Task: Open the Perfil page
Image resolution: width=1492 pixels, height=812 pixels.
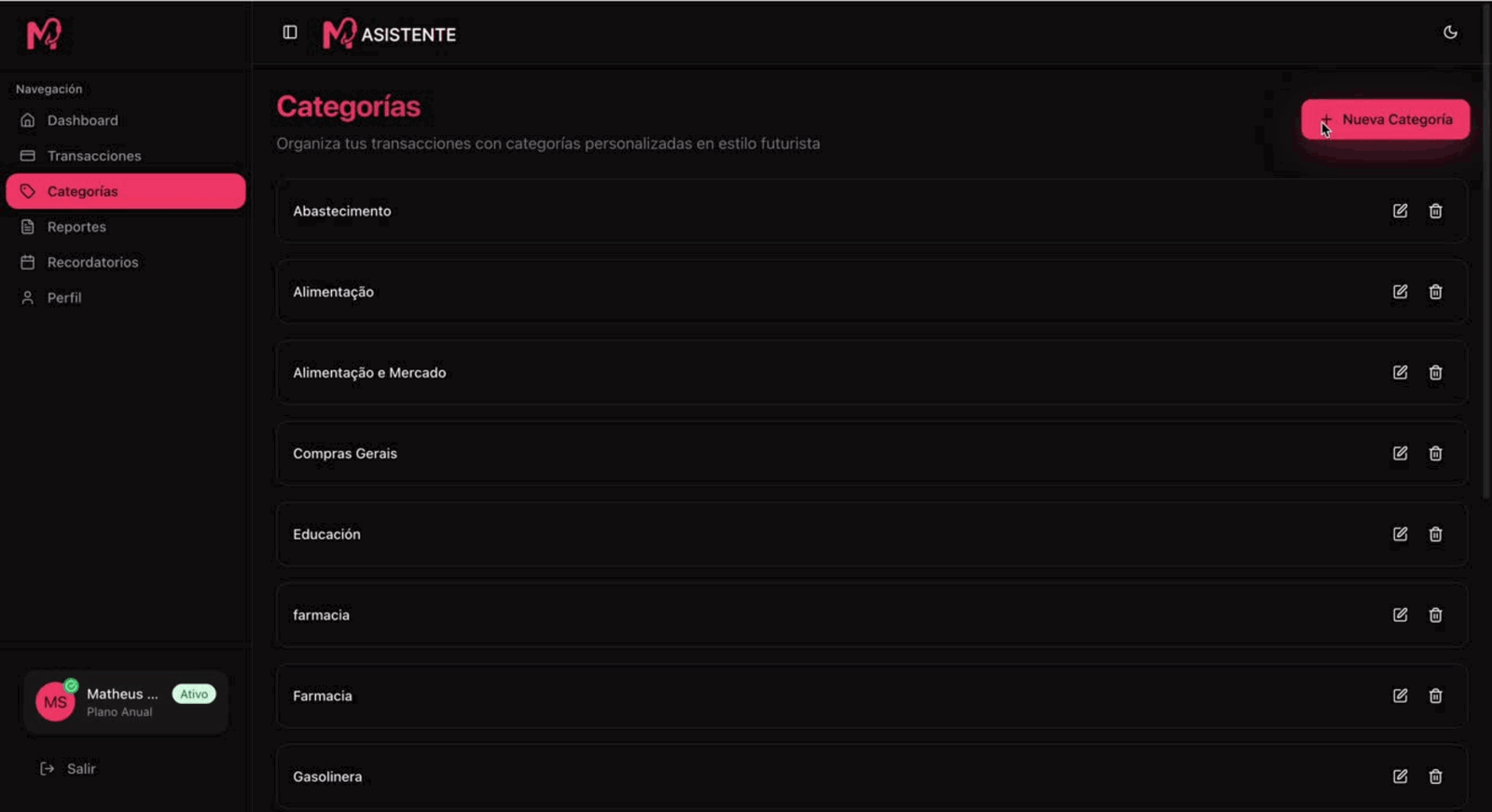Action: point(64,297)
